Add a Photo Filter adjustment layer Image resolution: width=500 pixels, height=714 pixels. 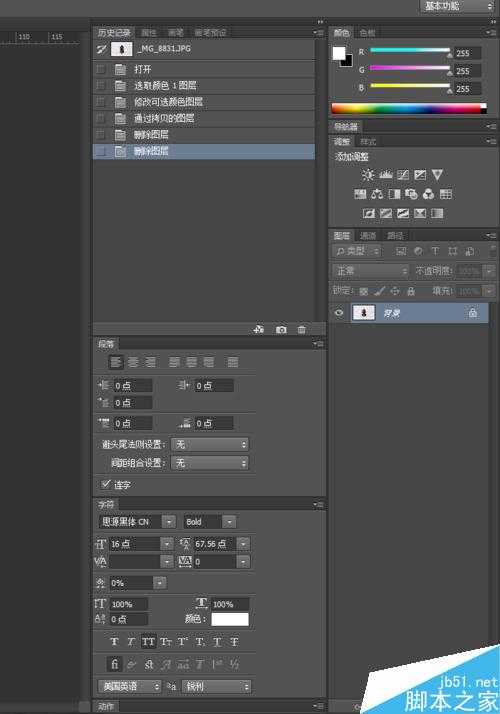(411, 194)
